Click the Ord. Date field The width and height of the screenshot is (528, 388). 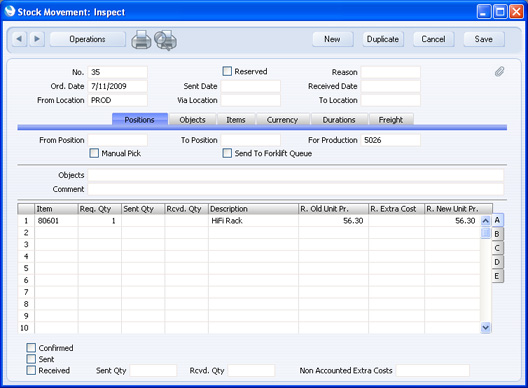pyautogui.click(x=117, y=86)
